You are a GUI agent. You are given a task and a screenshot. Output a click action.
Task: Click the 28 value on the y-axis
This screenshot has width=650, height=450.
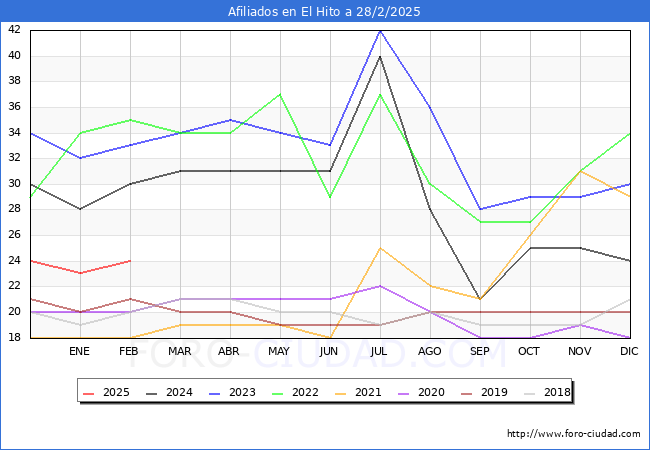click(x=15, y=209)
